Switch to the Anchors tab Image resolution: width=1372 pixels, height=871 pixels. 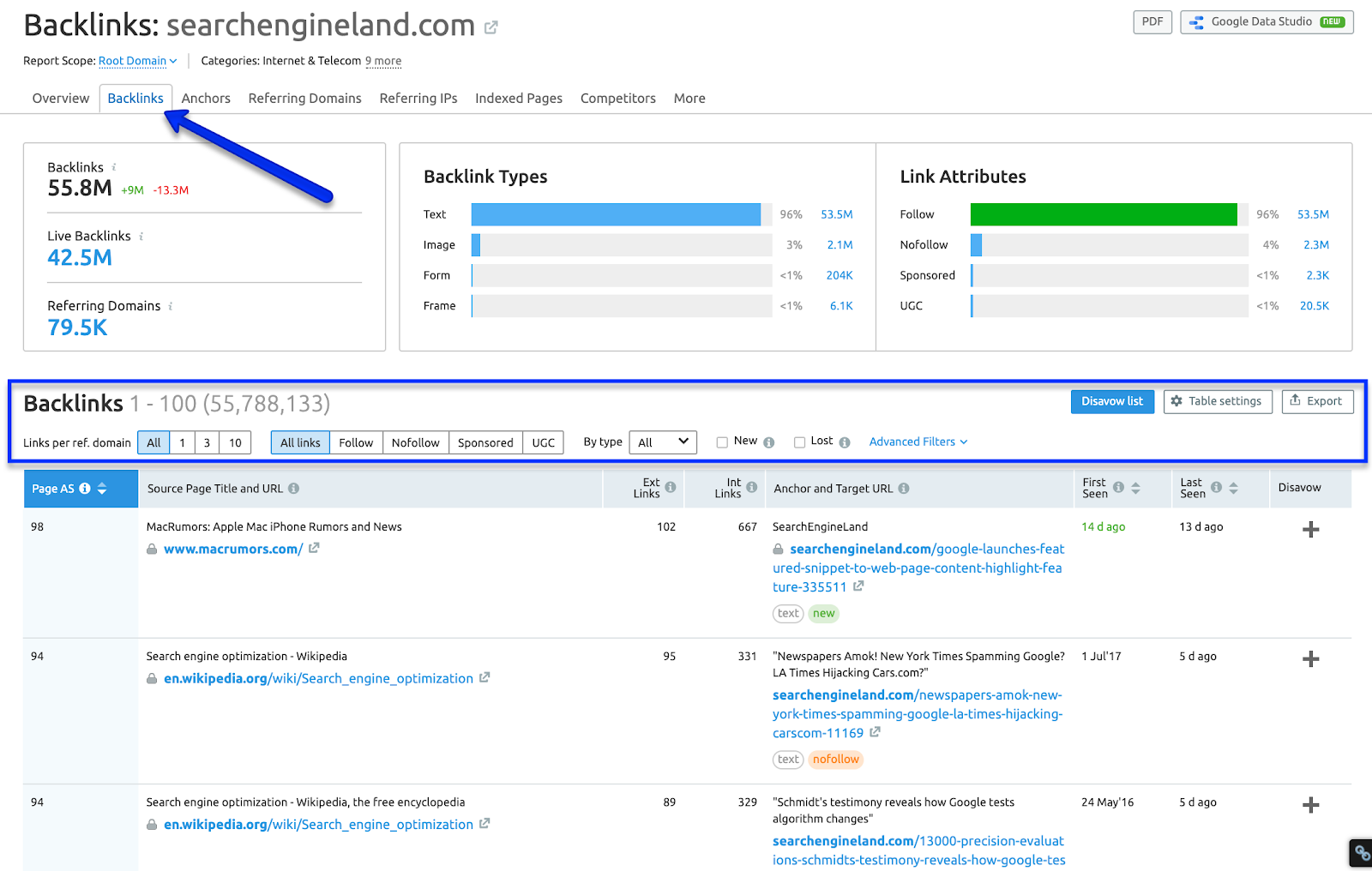pos(206,99)
